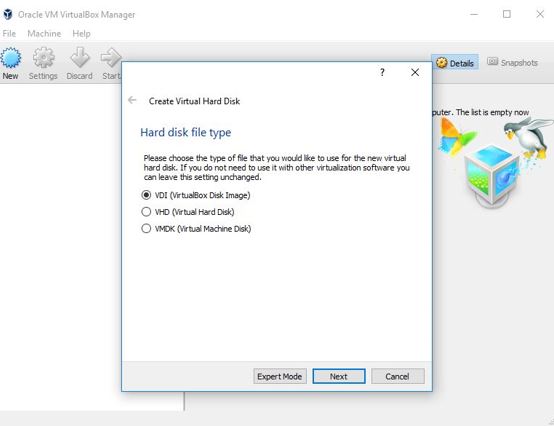This screenshot has height=426, width=554.
Task: Select VMDK (Virtual Machine Disk) option
Action: [196, 229]
